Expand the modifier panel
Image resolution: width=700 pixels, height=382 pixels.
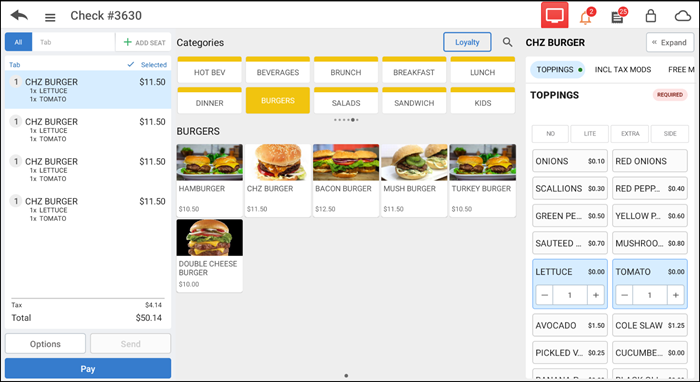tap(670, 42)
